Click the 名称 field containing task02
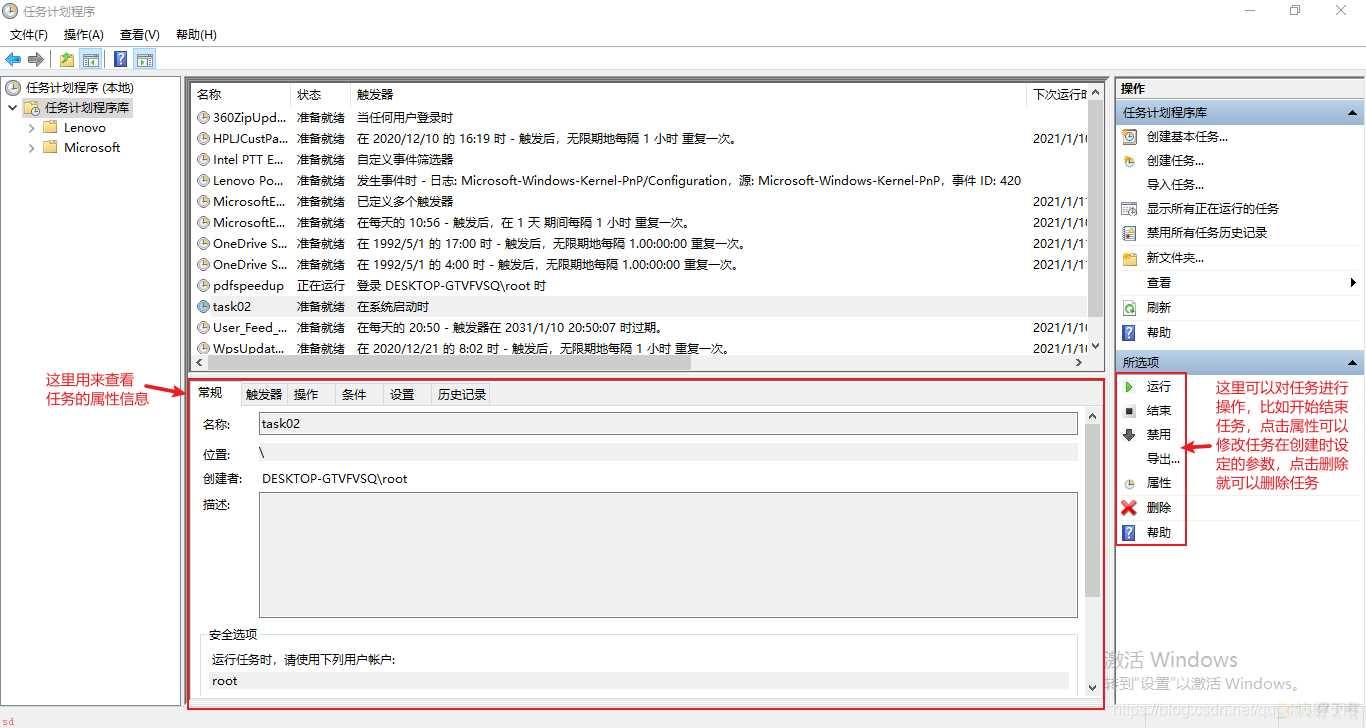Screen dimensions: 1366x728 click(x=668, y=424)
